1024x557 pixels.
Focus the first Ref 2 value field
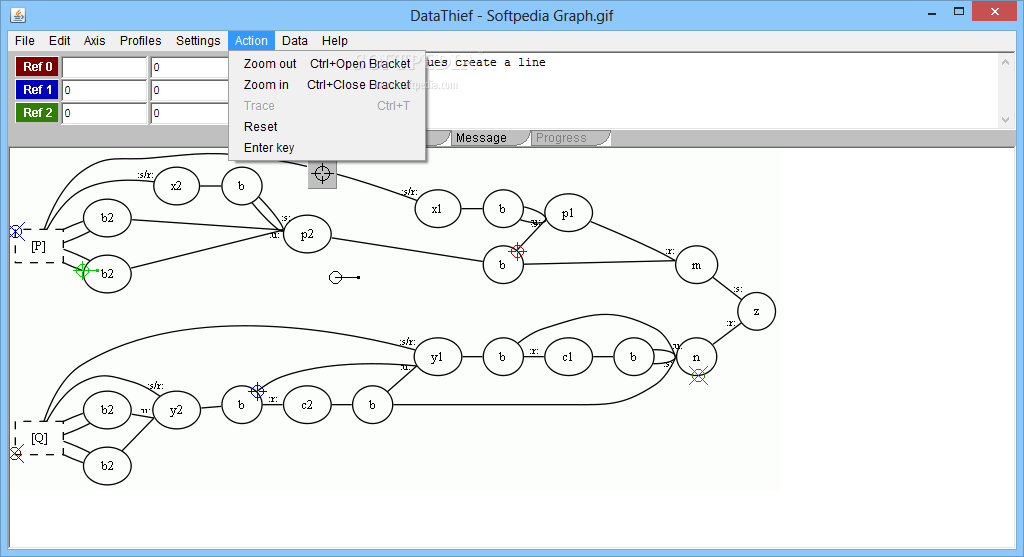[104, 112]
